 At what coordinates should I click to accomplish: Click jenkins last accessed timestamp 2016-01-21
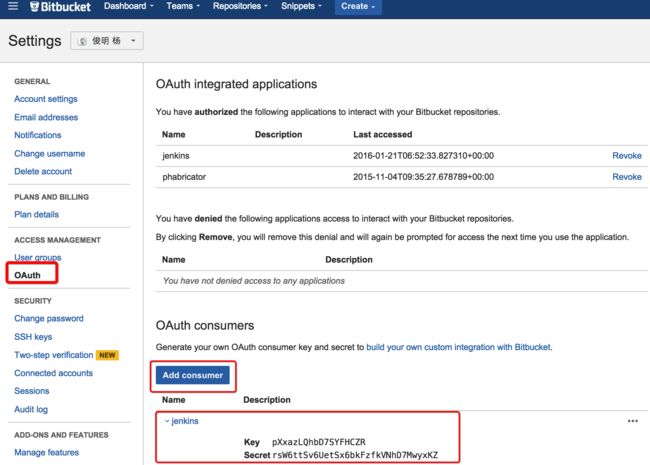click(x=423, y=156)
